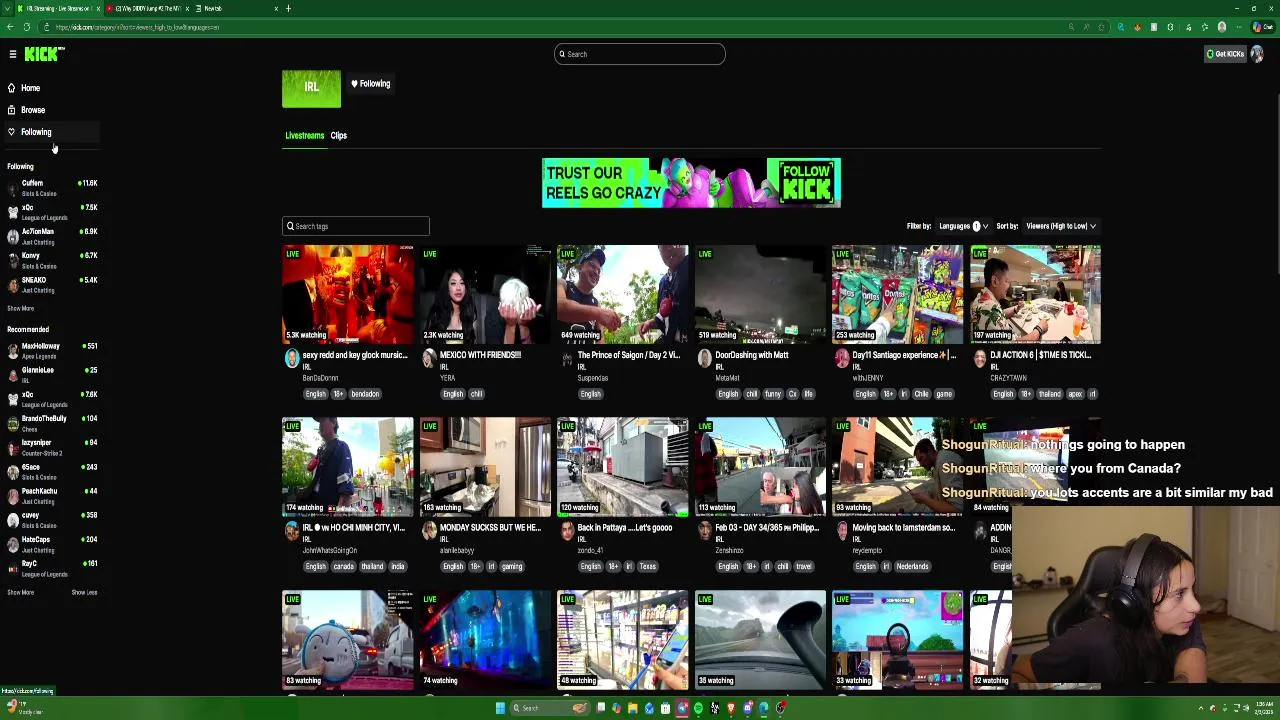The image size is (1280, 720).
Task: Open BrandoTheBully recommended channel
Action: click(50, 423)
